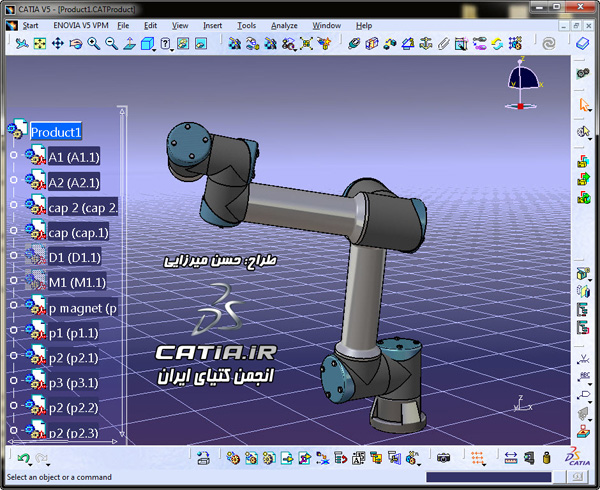600x490 pixels.
Task: Open the Start menu
Action: click(x=30, y=26)
